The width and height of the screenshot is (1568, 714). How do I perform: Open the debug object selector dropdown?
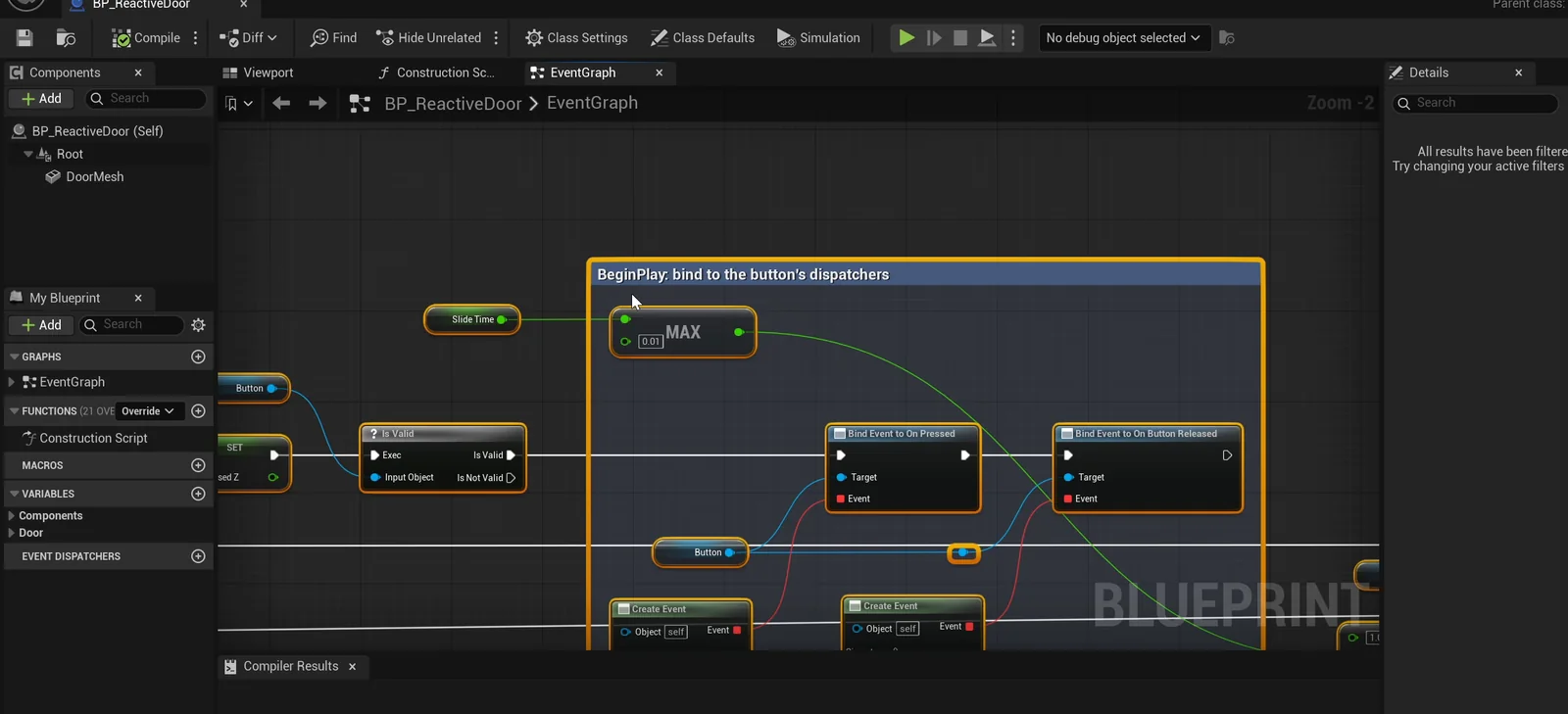(x=1123, y=38)
